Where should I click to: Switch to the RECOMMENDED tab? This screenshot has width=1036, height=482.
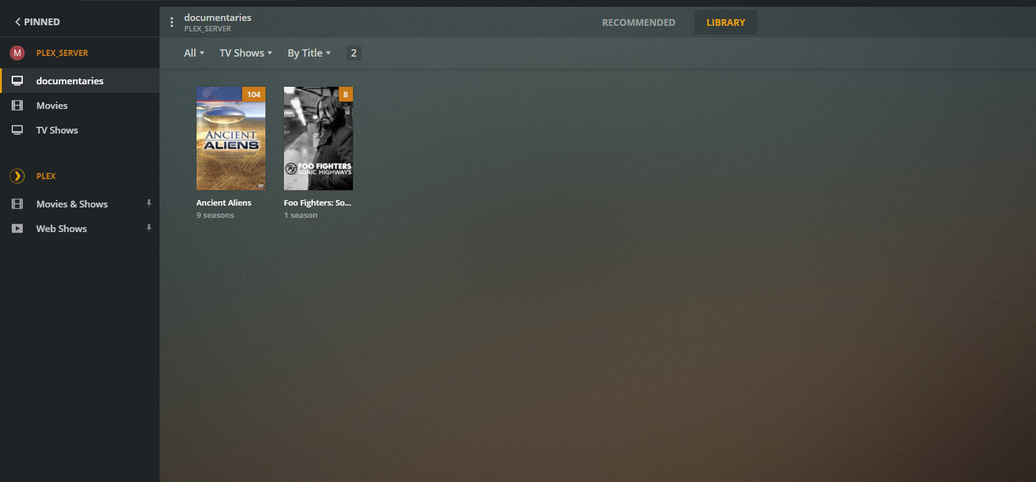(x=638, y=22)
